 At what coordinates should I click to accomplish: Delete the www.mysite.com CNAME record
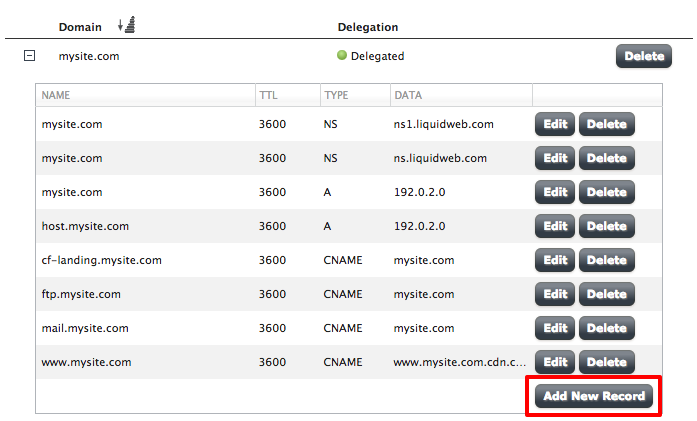606,362
